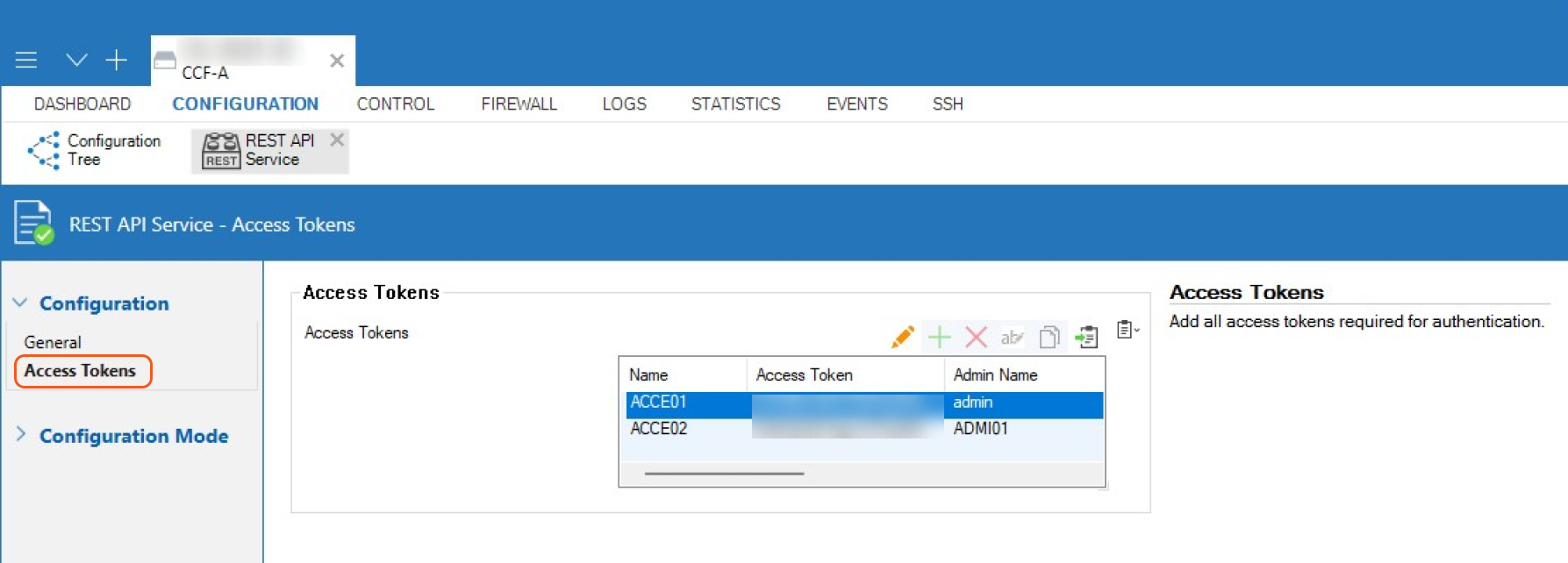The width and height of the screenshot is (1568, 563).
Task: Expand the Configuration Mode section
Action: (21, 435)
